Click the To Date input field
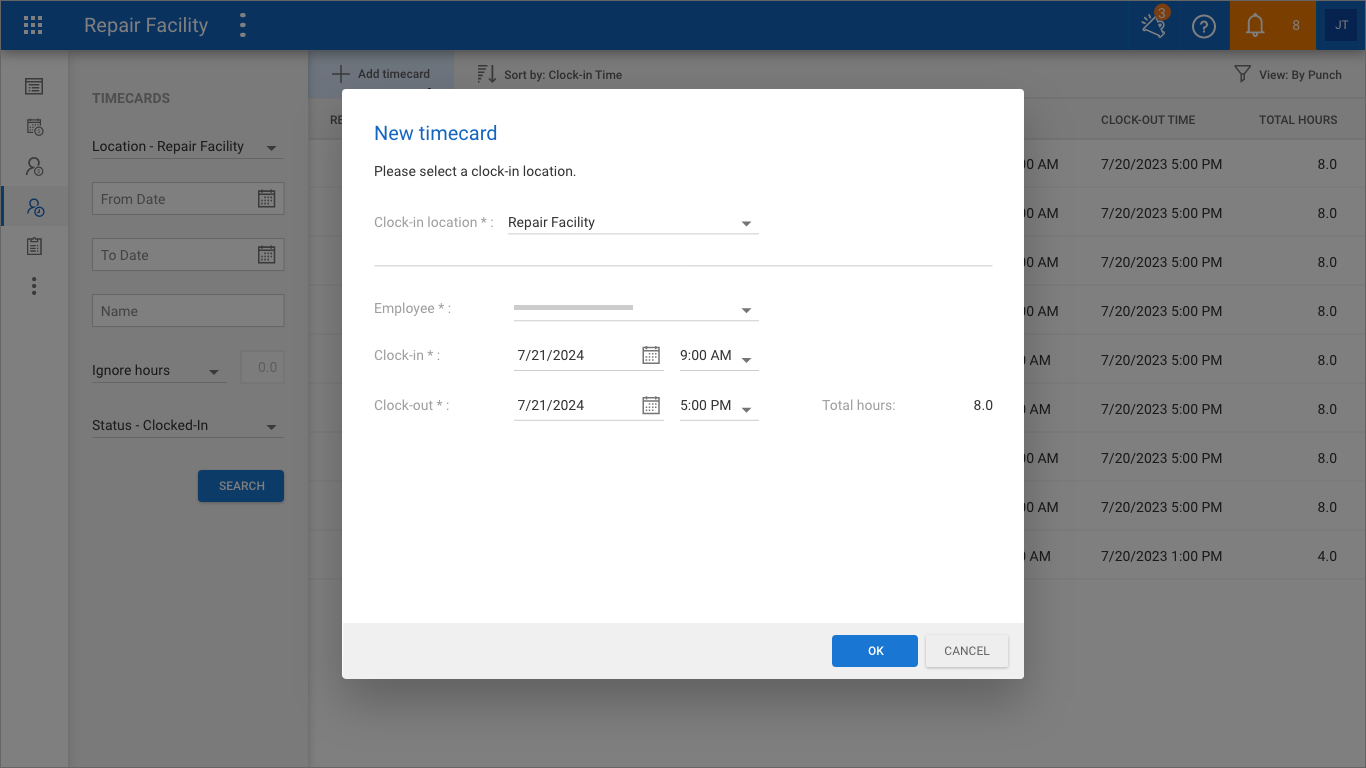The image size is (1366, 768). [x=188, y=255]
